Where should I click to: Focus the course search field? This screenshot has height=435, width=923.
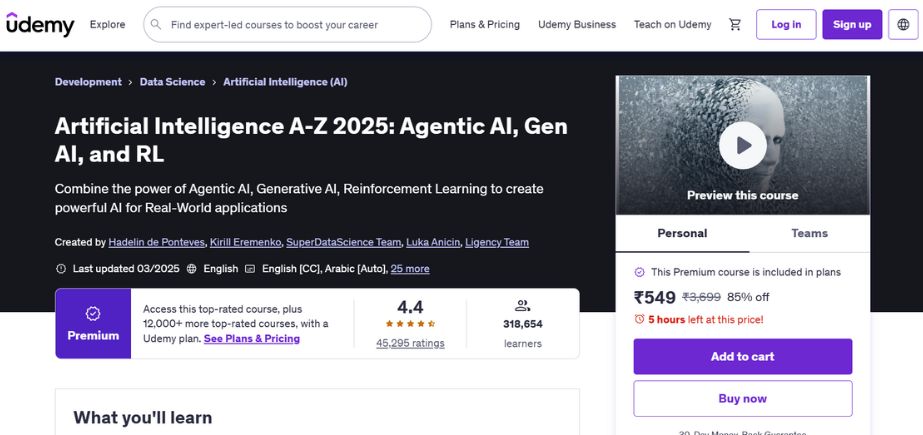coord(287,25)
